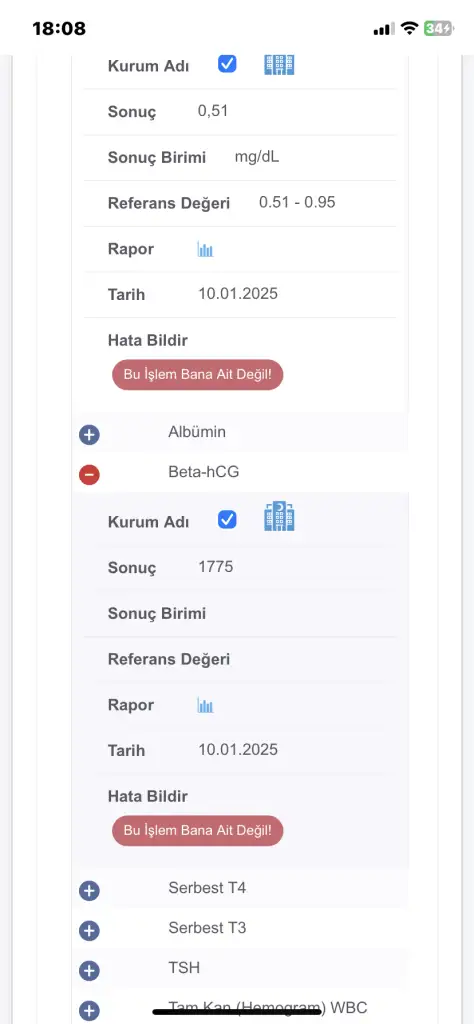Open the report chart icon dated above Albümin
474x1024 pixels.
coord(205,249)
